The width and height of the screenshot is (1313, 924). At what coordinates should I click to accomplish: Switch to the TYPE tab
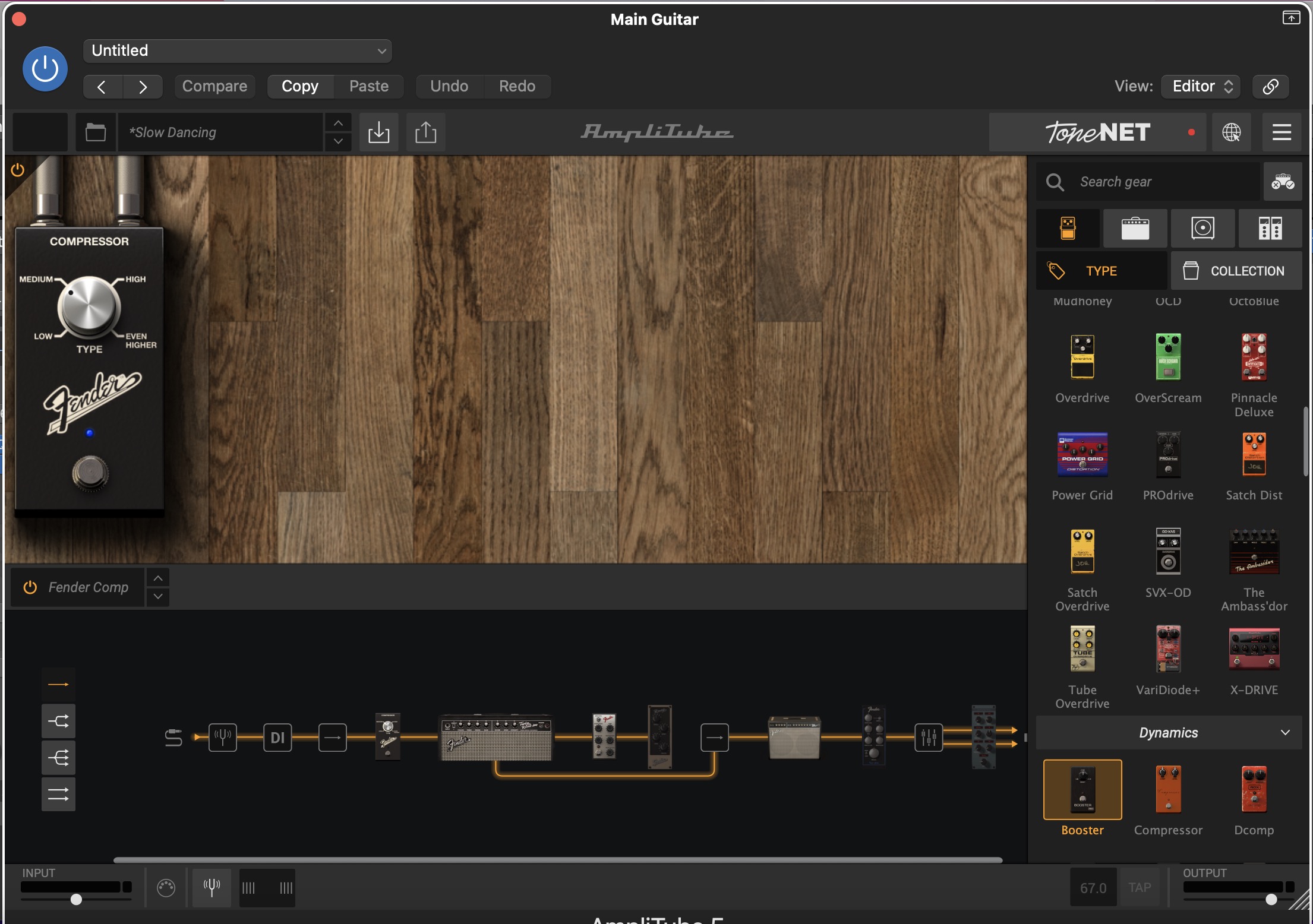(x=1101, y=271)
